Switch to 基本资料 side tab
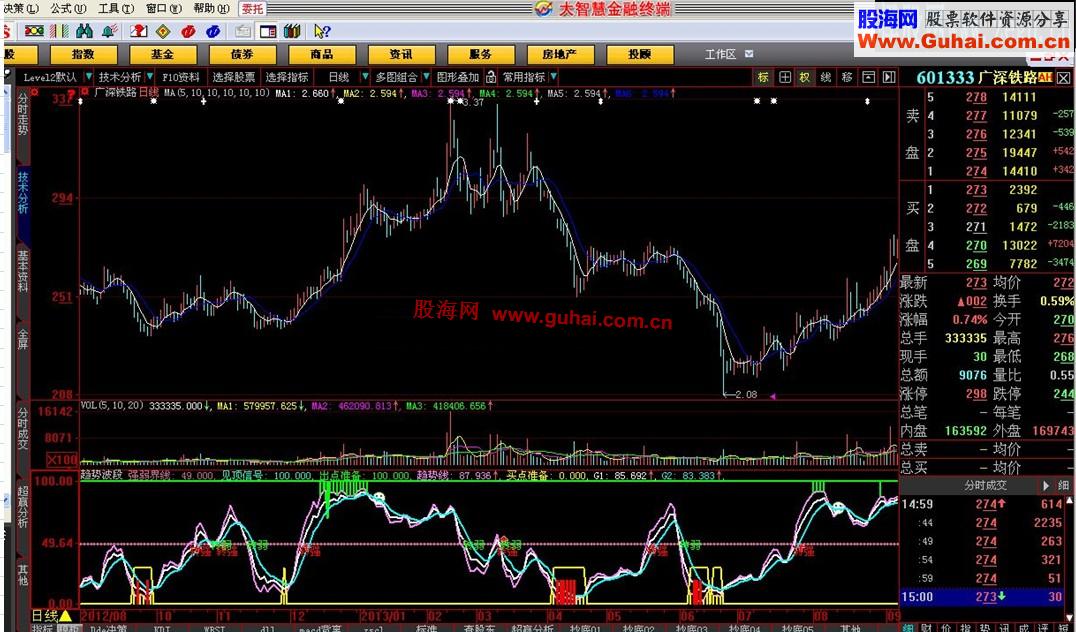 (x=23, y=272)
